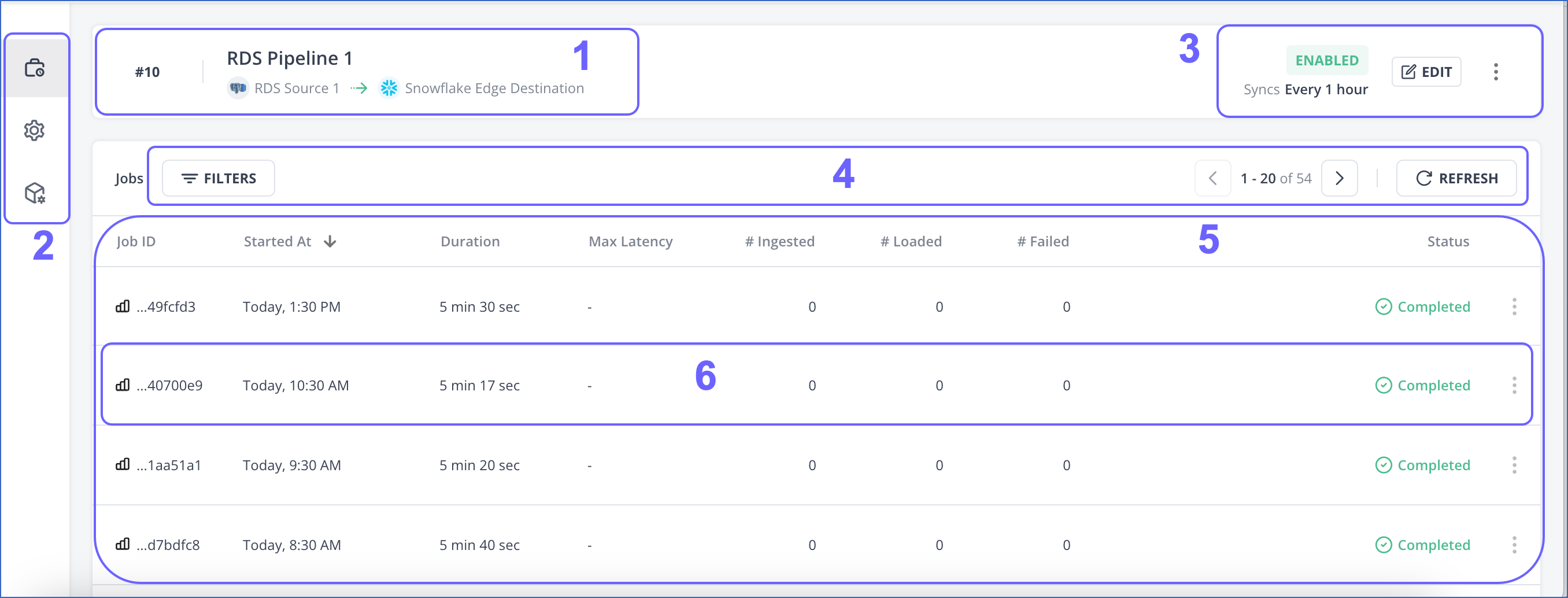This screenshot has width=1568, height=598.
Task: Select job ID ...1aa51a1
Action: click(x=169, y=464)
